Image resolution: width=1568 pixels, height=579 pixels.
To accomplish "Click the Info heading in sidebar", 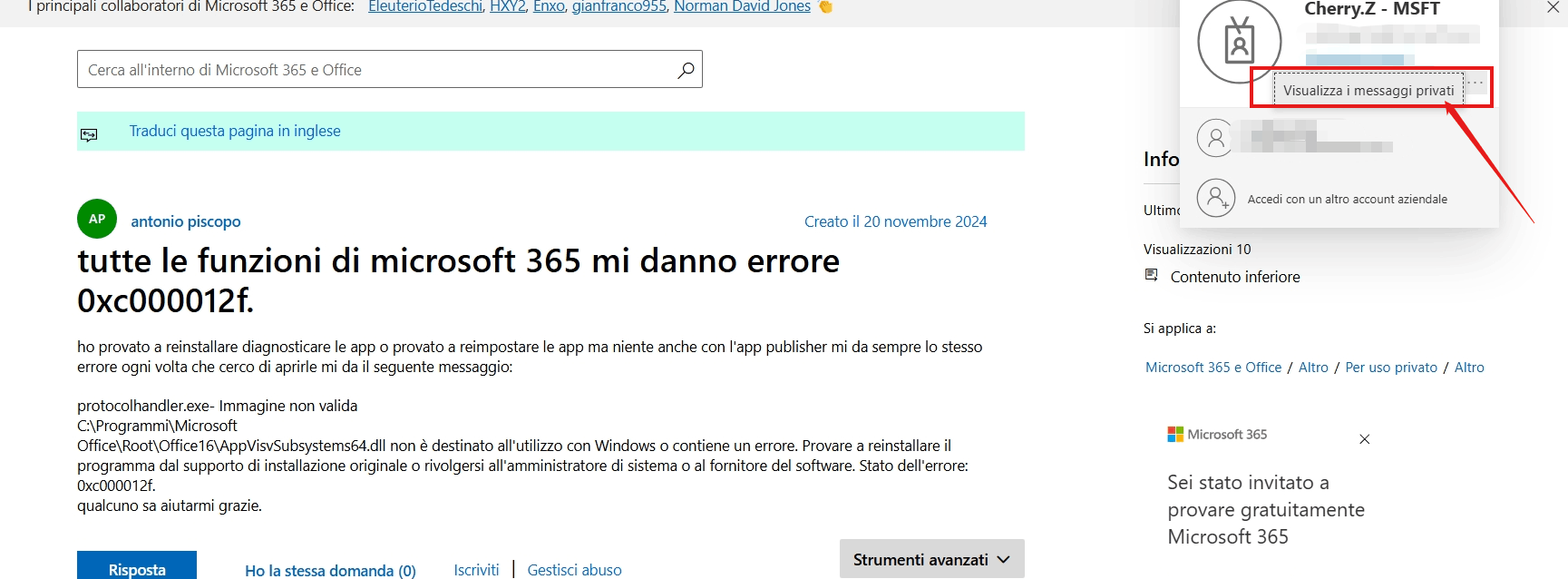I will point(1161,159).
